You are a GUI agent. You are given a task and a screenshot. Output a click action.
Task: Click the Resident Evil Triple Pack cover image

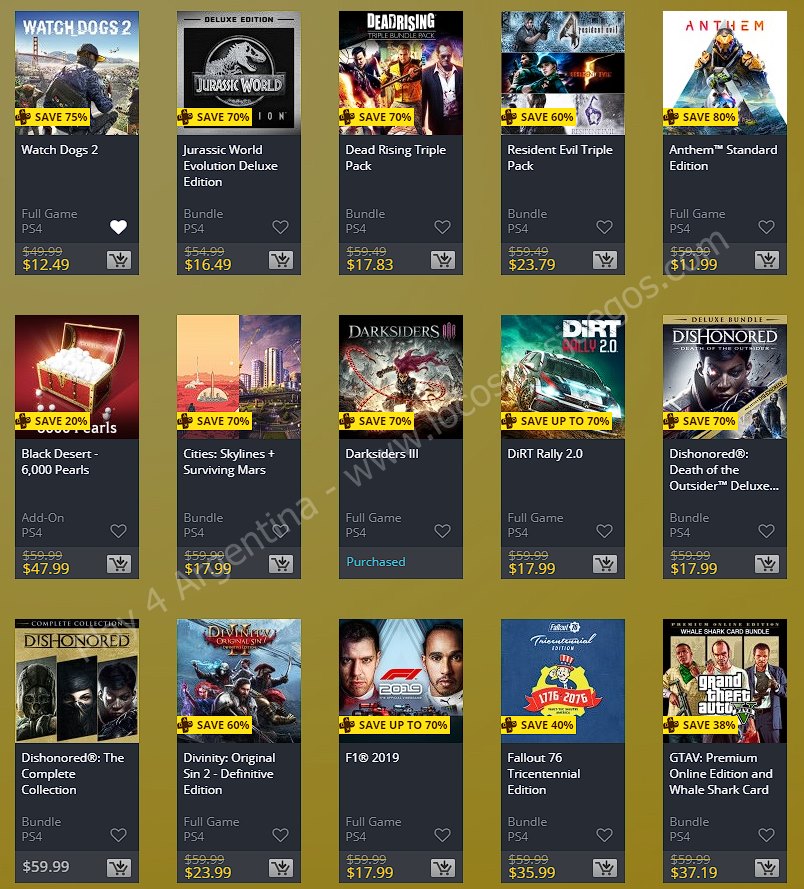coord(563,73)
